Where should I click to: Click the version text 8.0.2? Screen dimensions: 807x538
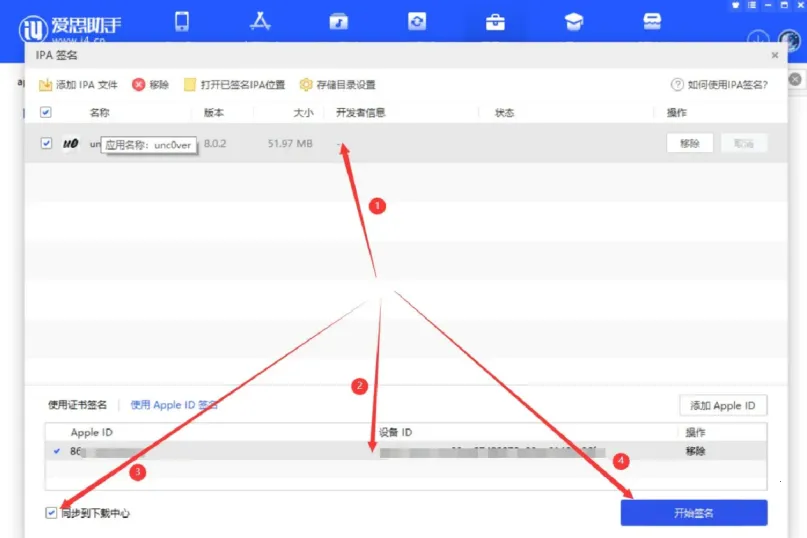[215, 143]
